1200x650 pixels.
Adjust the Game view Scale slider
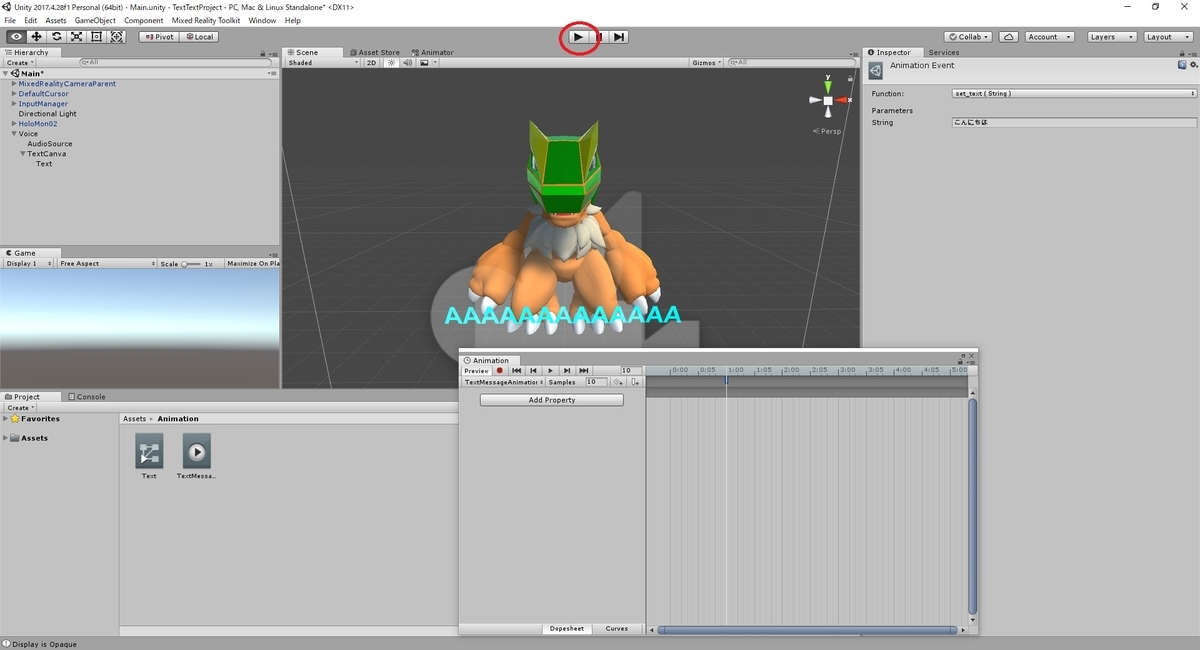(191, 264)
